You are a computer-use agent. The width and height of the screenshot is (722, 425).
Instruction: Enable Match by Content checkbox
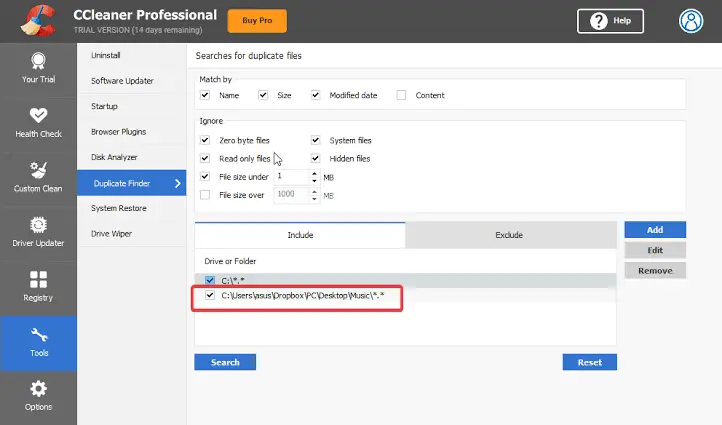click(402, 95)
